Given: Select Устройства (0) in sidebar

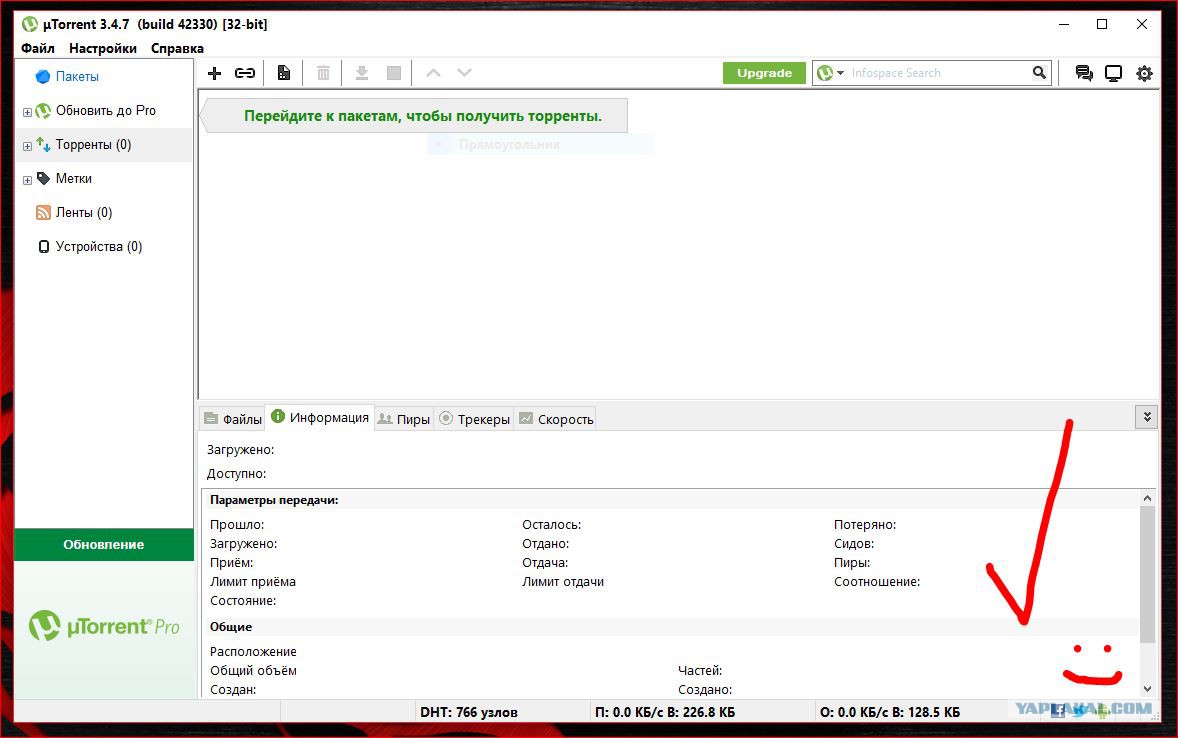Looking at the screenshot, I should (x=99, y=247).
